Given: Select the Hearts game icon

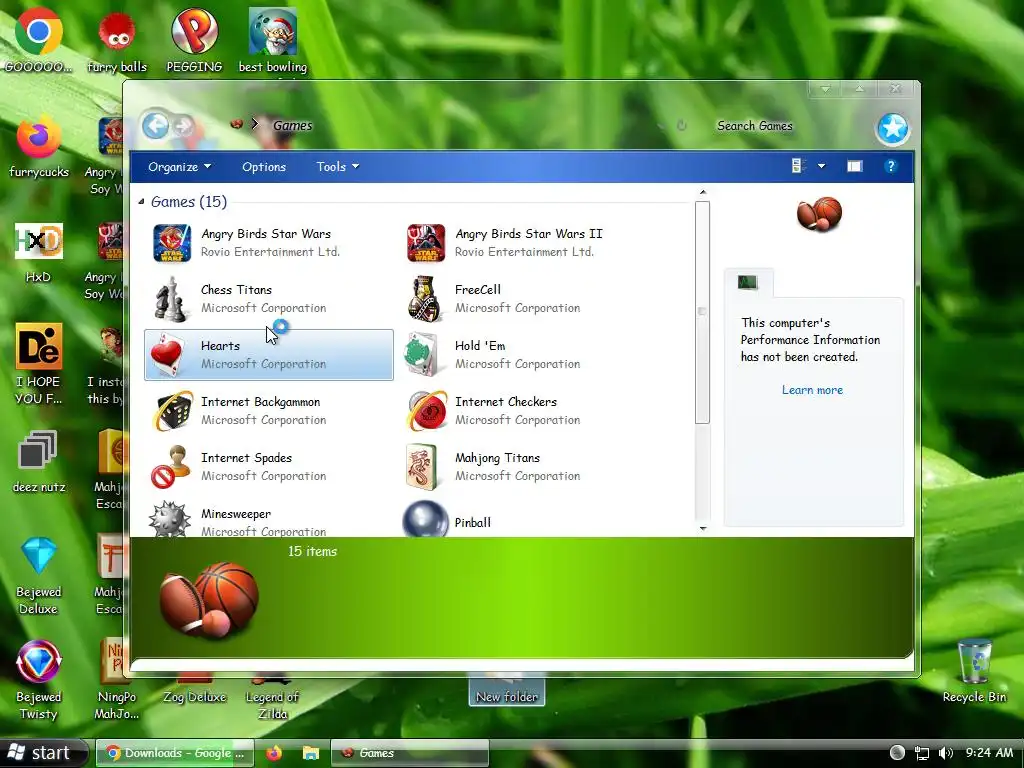Looking at the screenshot, I should (168, 355).
